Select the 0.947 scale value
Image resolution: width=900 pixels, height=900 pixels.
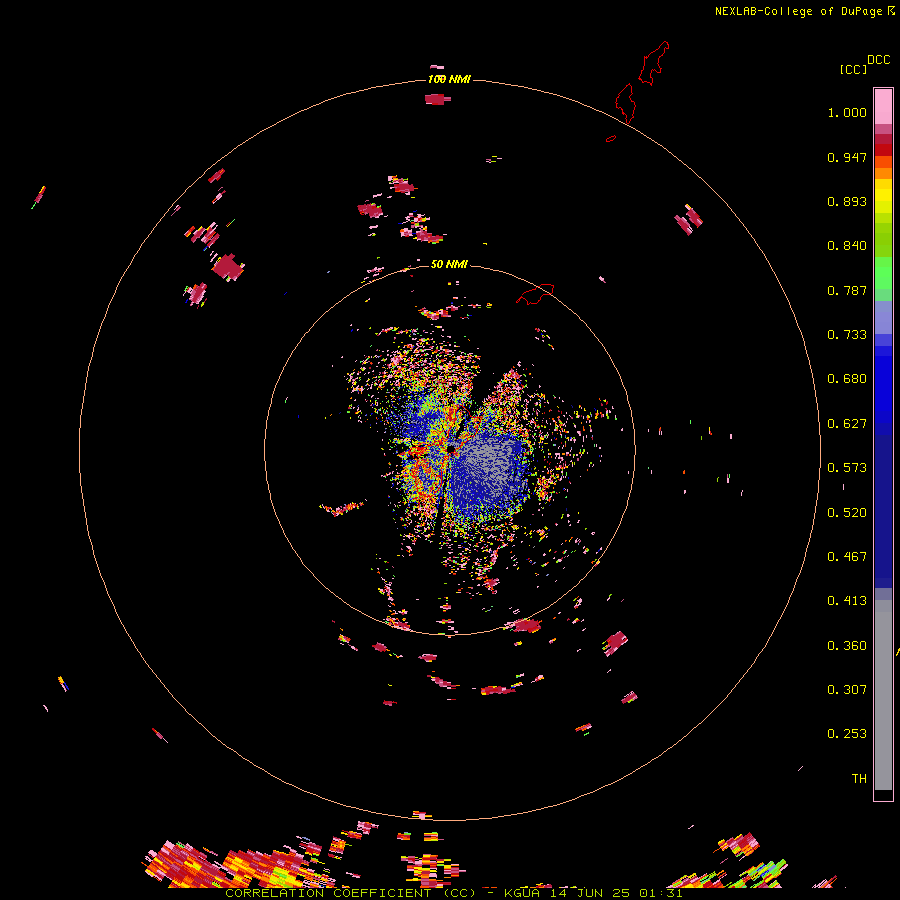pos(847,157)
